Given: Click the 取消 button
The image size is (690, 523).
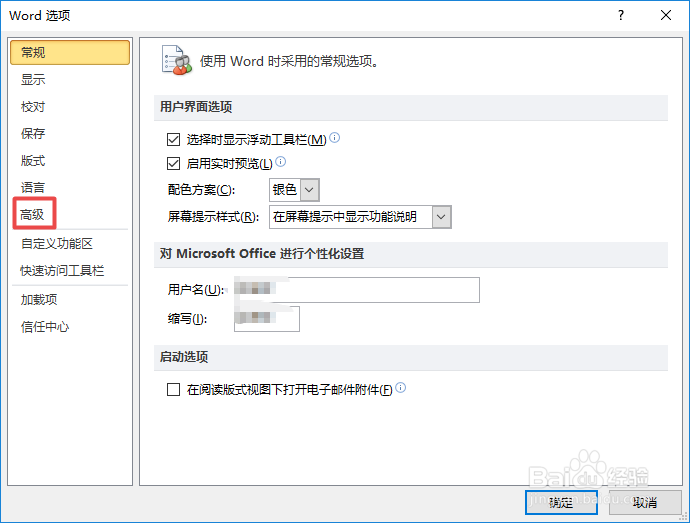Looking at the screenshot, I should [645, 502].
